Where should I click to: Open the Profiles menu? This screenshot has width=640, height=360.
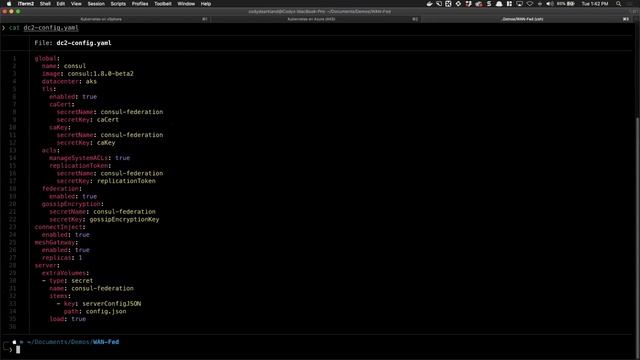point(140,4)
